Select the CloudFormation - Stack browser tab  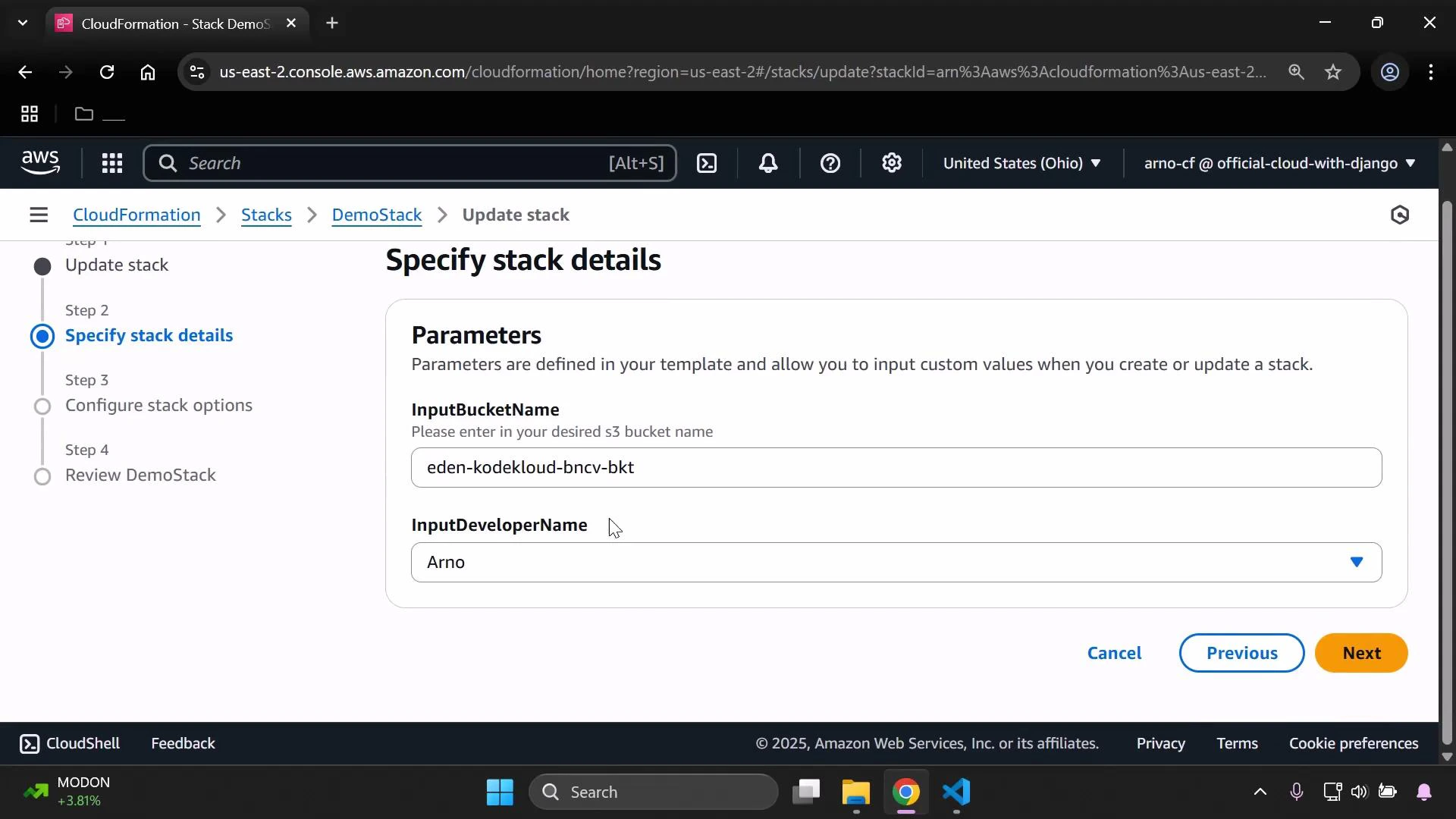tap(176, 24)
